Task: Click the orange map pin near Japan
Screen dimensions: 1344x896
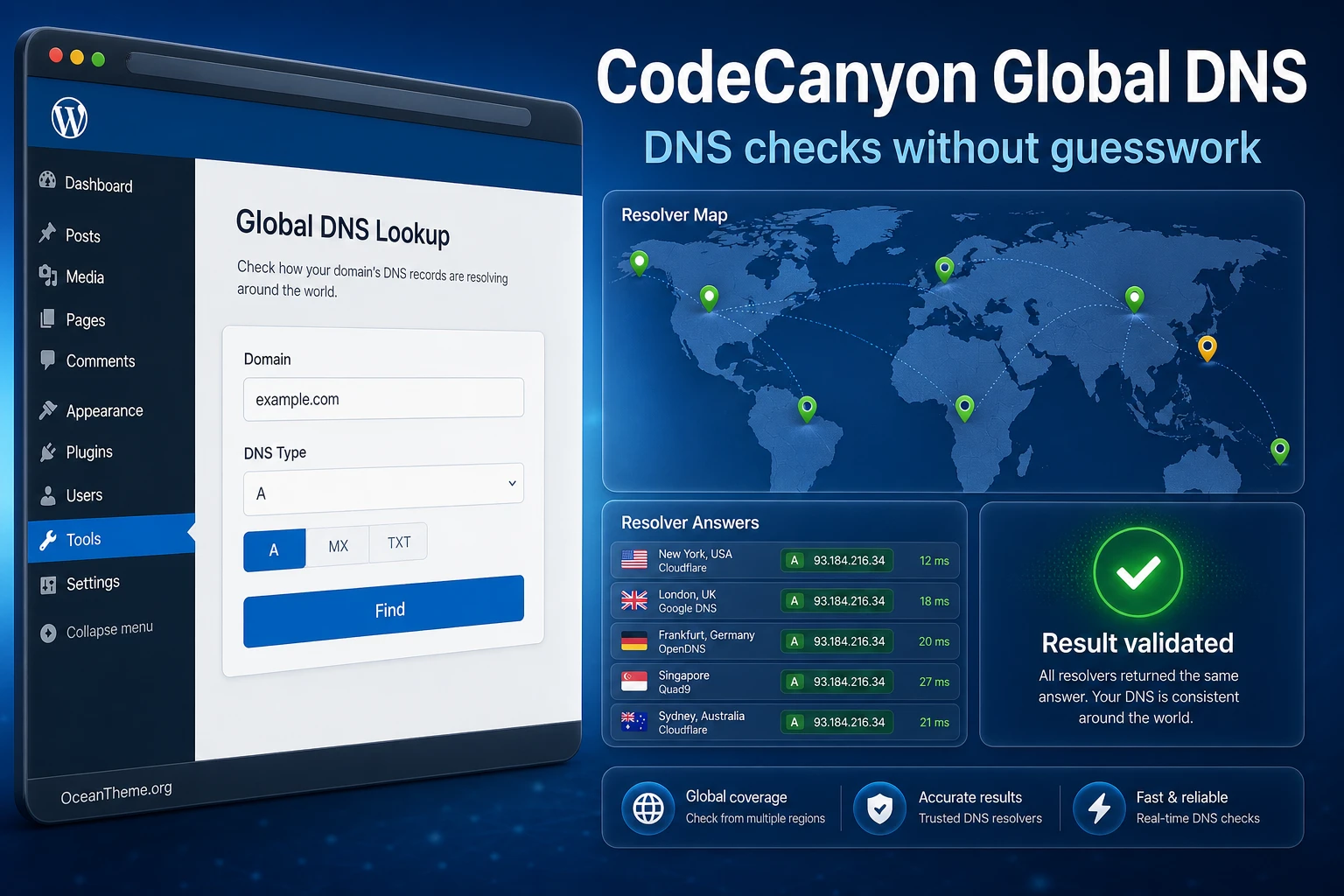Action: (x=1207, y=348)
